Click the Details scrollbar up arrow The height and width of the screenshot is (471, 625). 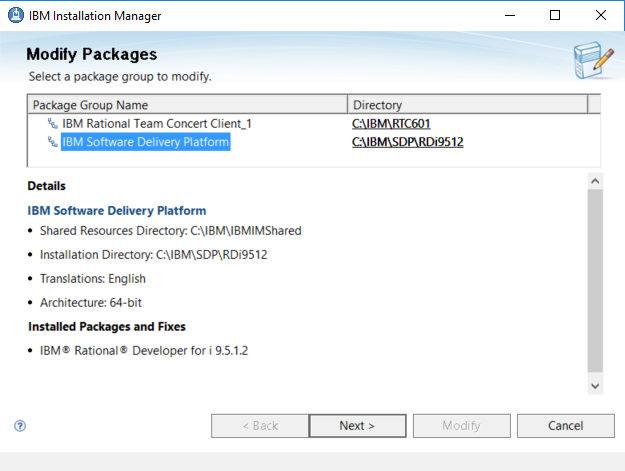(x=595, y=181)
